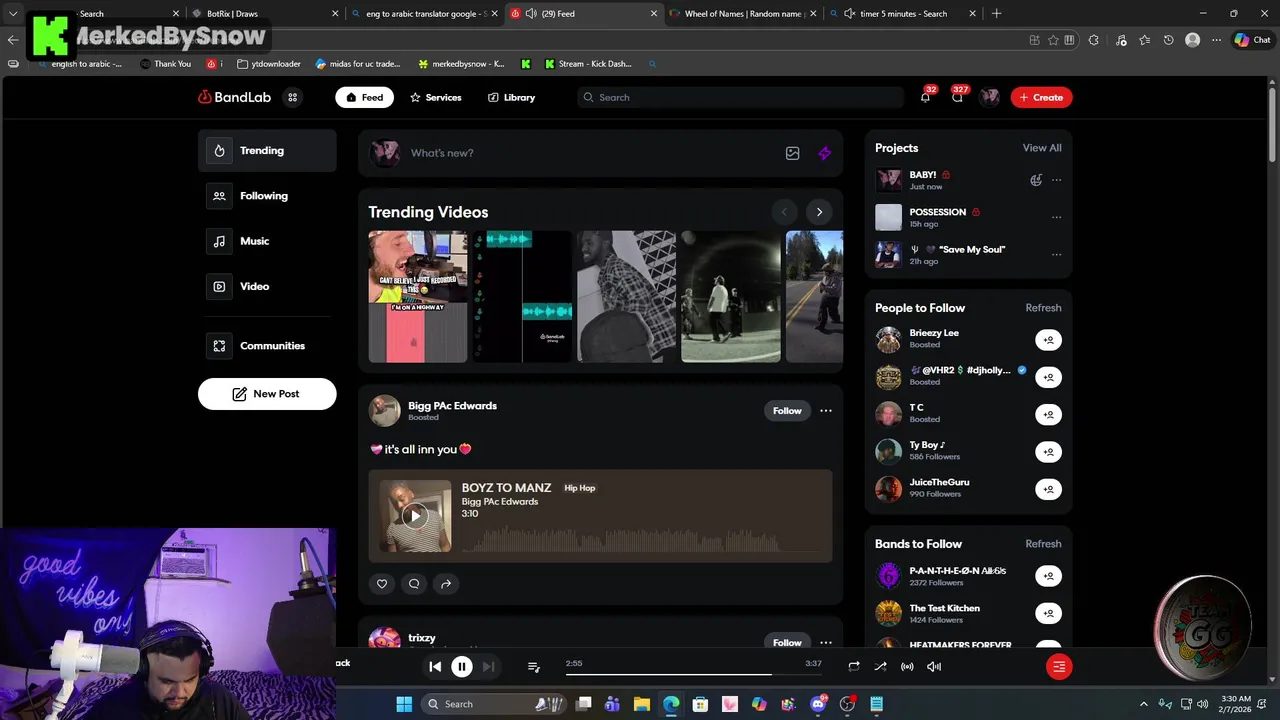This screenshot has height=720, width=1280.
Task: Select Following in the sidebar
Action: click(267, 196)
